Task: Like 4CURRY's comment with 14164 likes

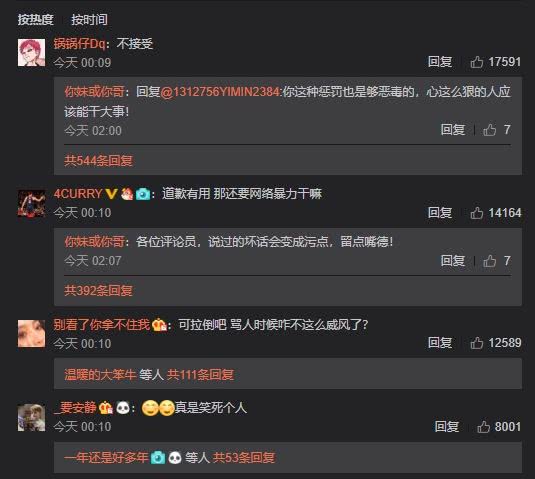Action: click(477, 213)
